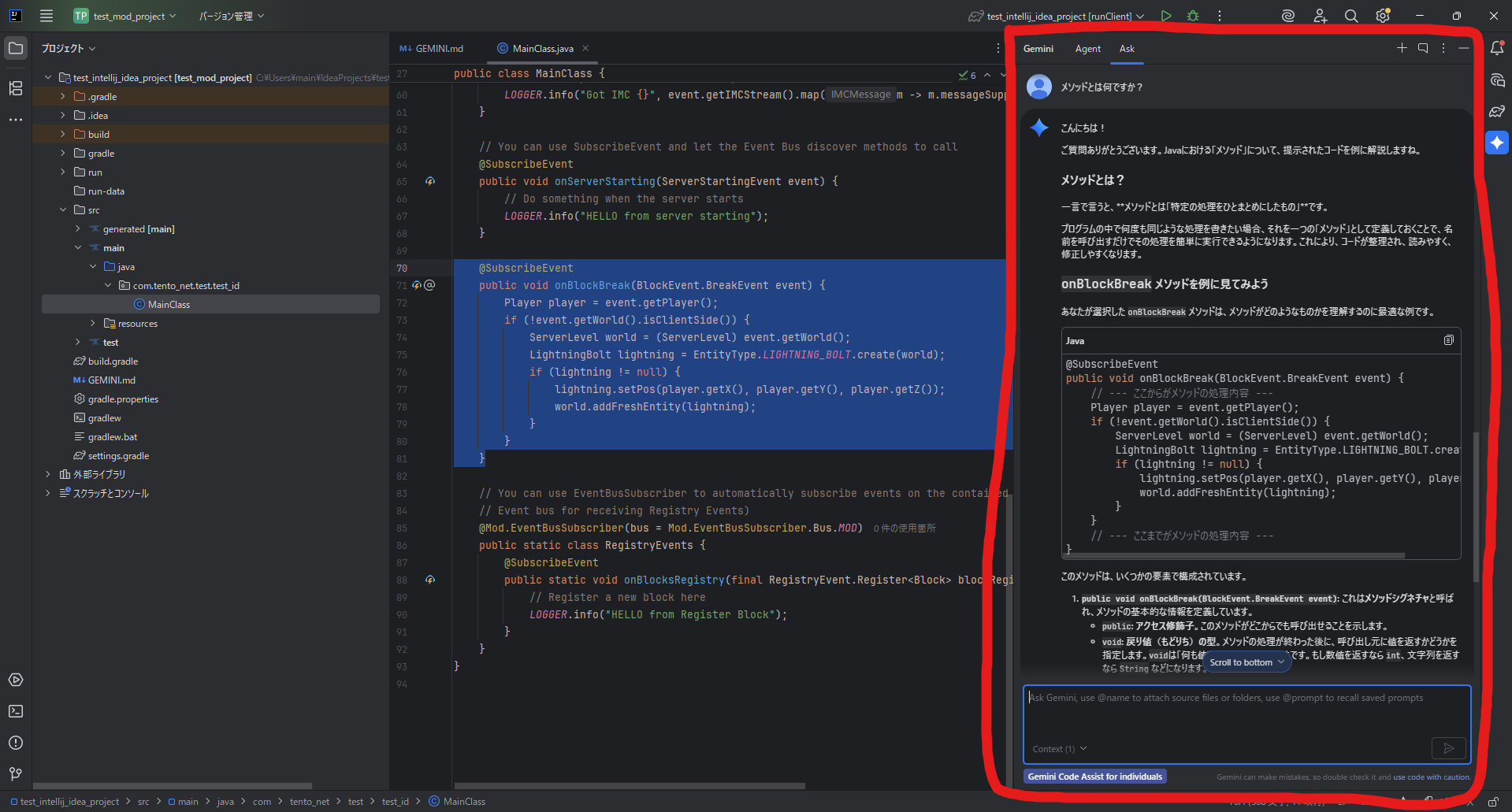Image resolution: width=1512 pixels, height=812 pixels.
Task: Switch to the Agent mode tab
Action: pos(1087,49)
